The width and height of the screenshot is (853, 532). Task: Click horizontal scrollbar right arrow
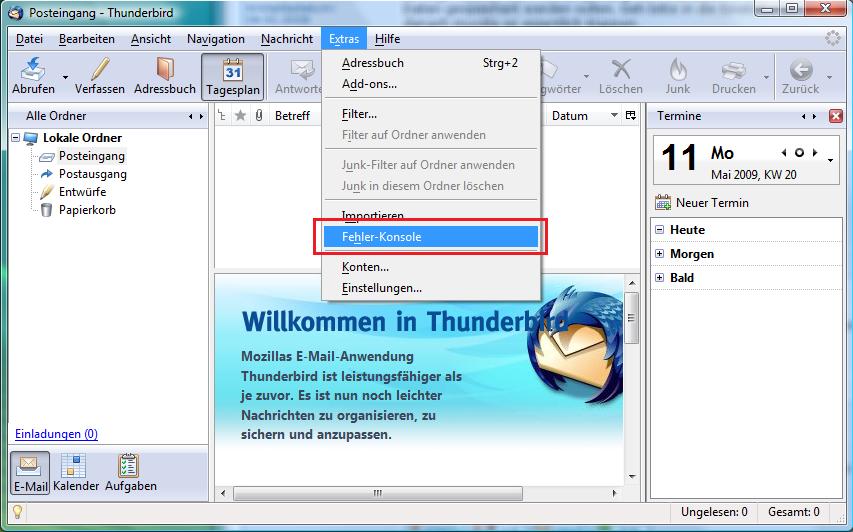615,493
